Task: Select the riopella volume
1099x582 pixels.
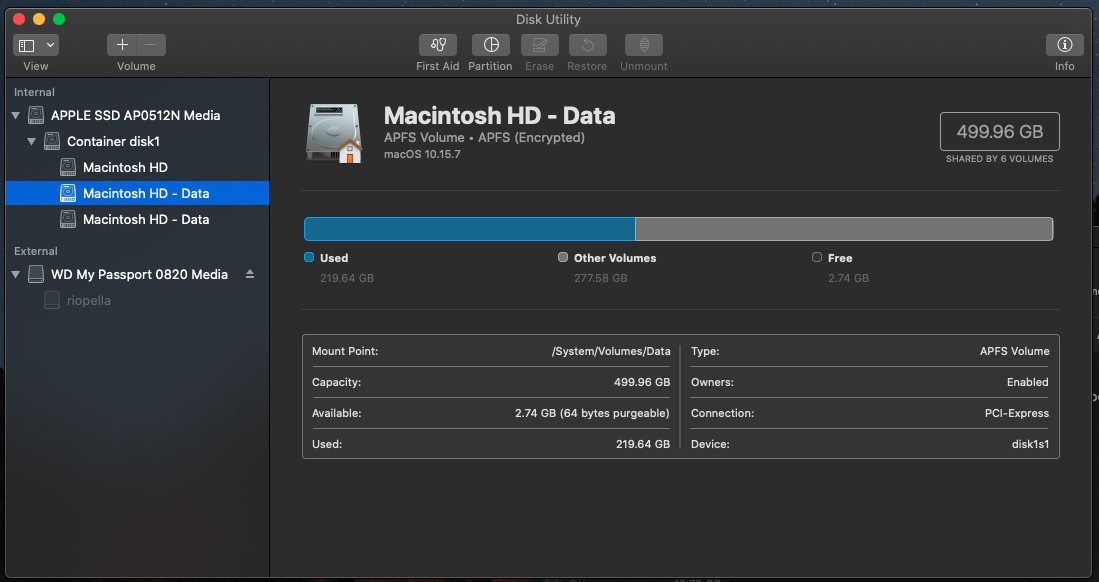Action: click(x=88, y=301)
